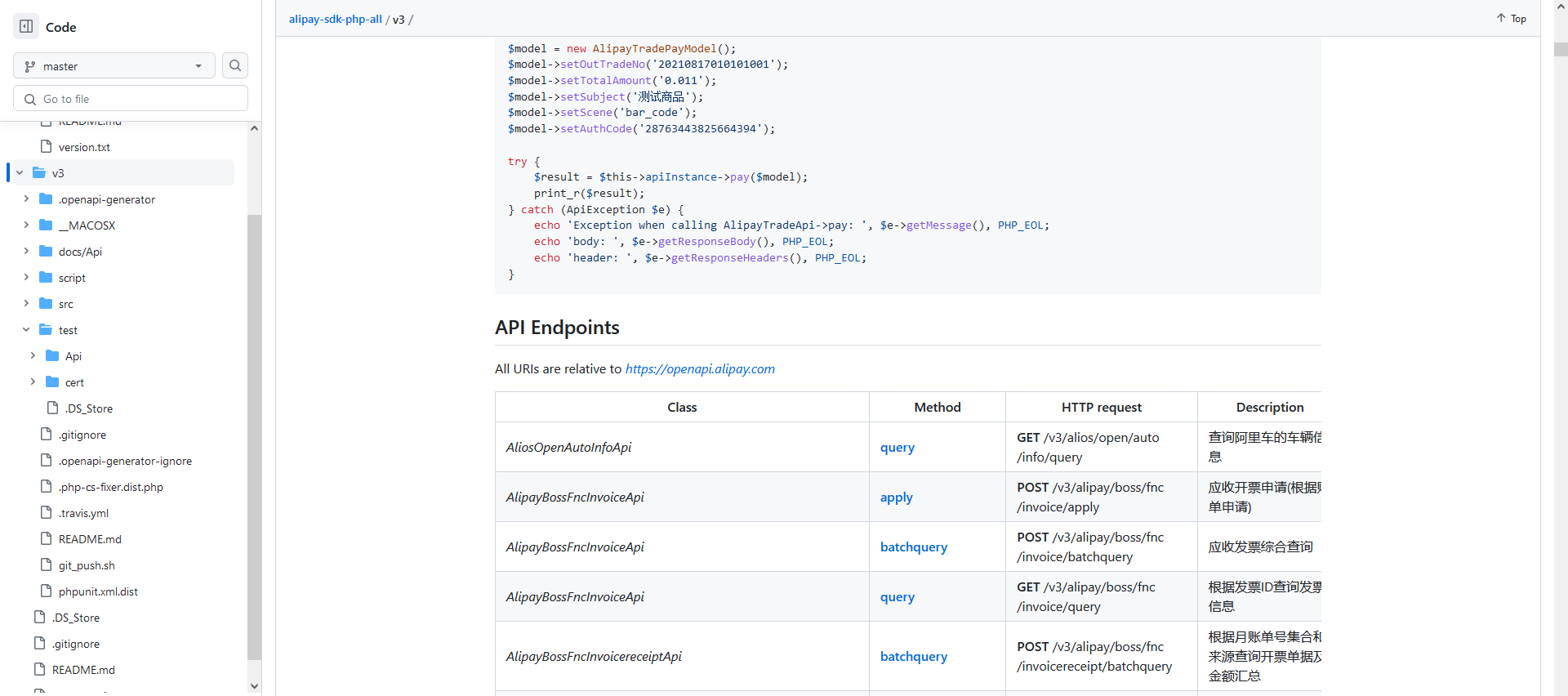Expand the __MACOSX folder chevron
Viewport: 1568px width, 696px height.
(x=26, y=225)
